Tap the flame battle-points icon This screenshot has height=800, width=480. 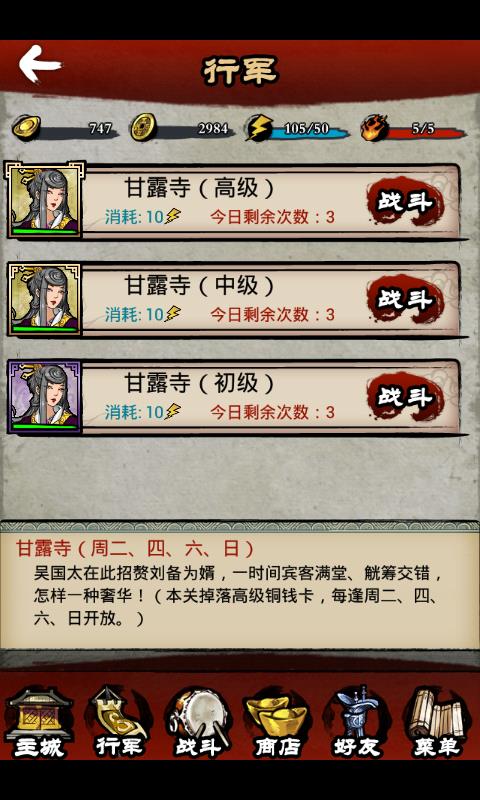click(375, 128)
